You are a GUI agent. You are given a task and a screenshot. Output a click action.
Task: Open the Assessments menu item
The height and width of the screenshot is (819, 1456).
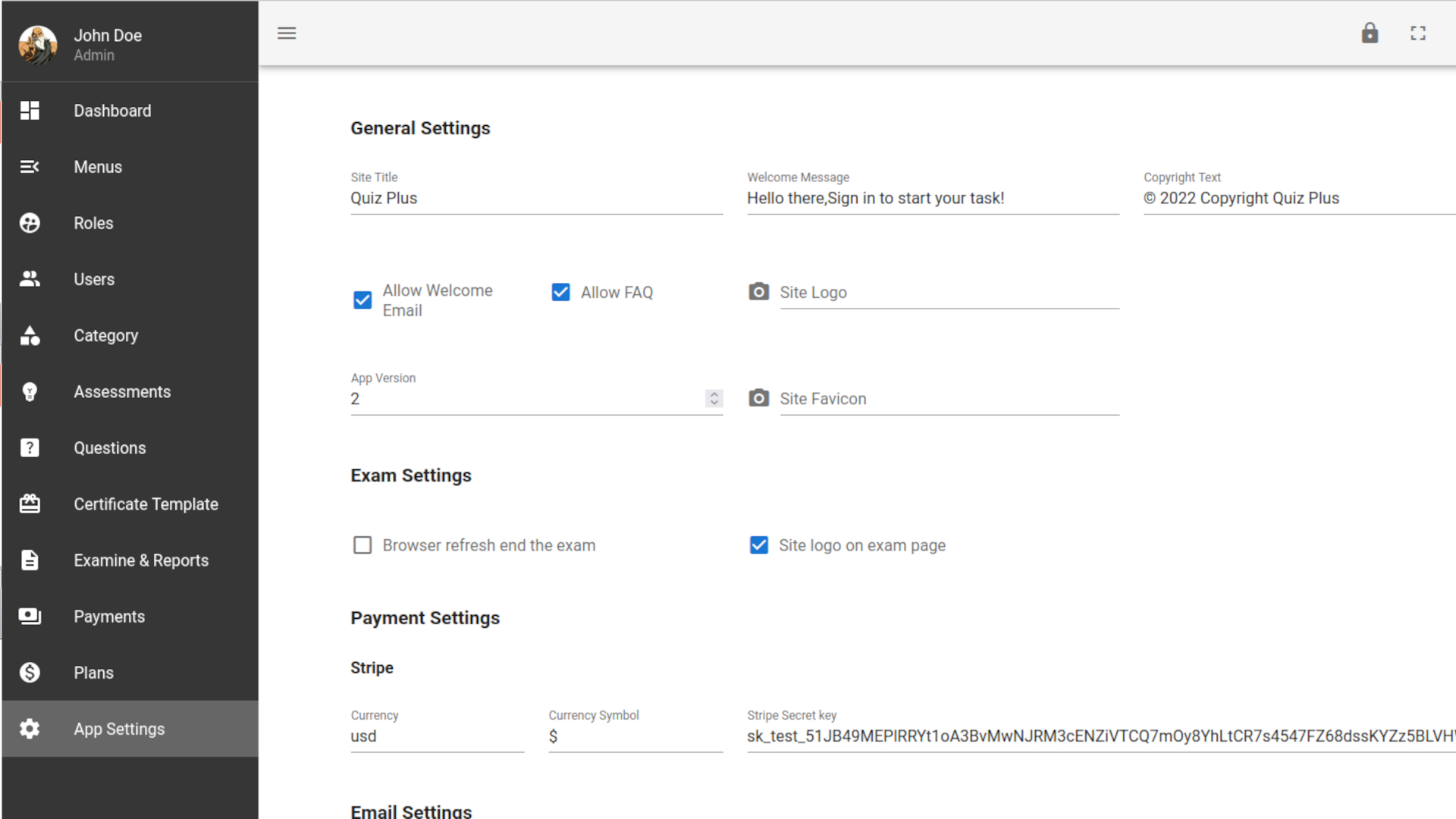[122, 392]
